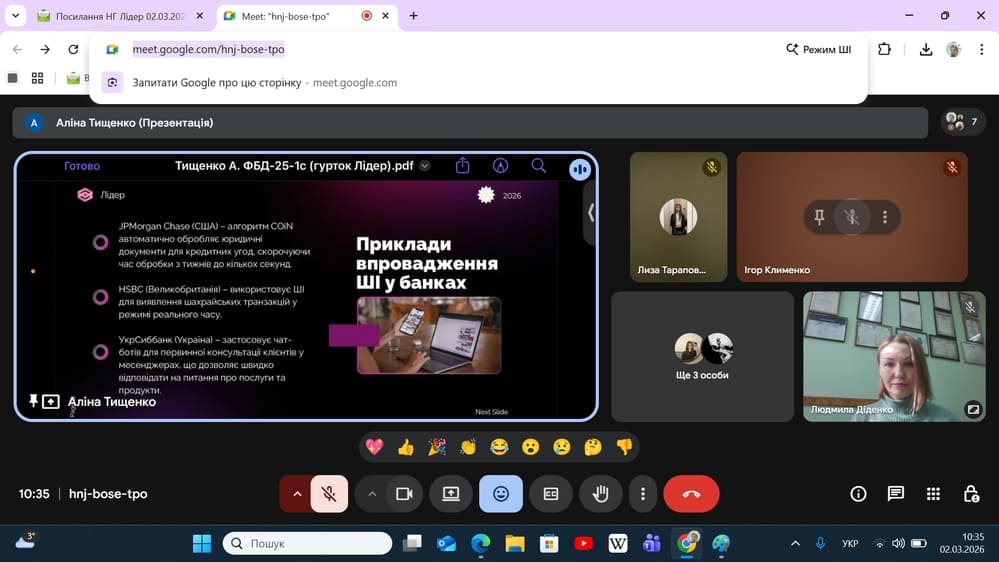Image resolution: width=999 pixels, height=562 pixels.
Task: Open meeting details info icon
Action: click(858, 494)
